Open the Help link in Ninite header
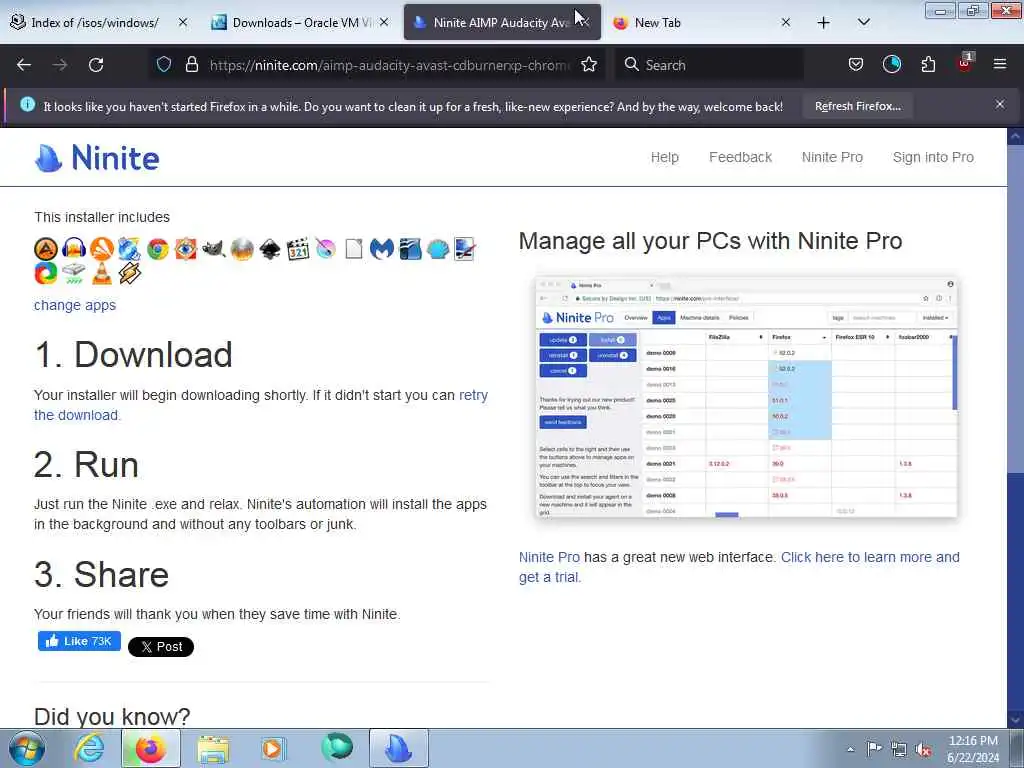The width and height of the screenshot is (1024, 768). click(665, 157)
